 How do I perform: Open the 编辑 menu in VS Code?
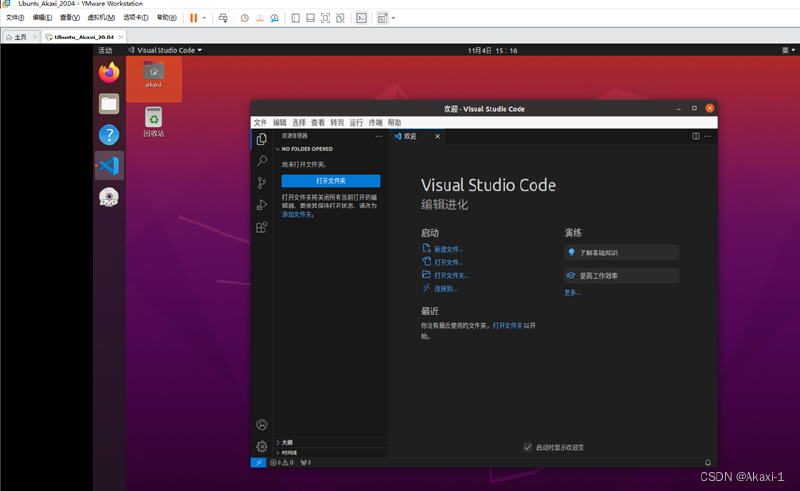coord(280,122)
